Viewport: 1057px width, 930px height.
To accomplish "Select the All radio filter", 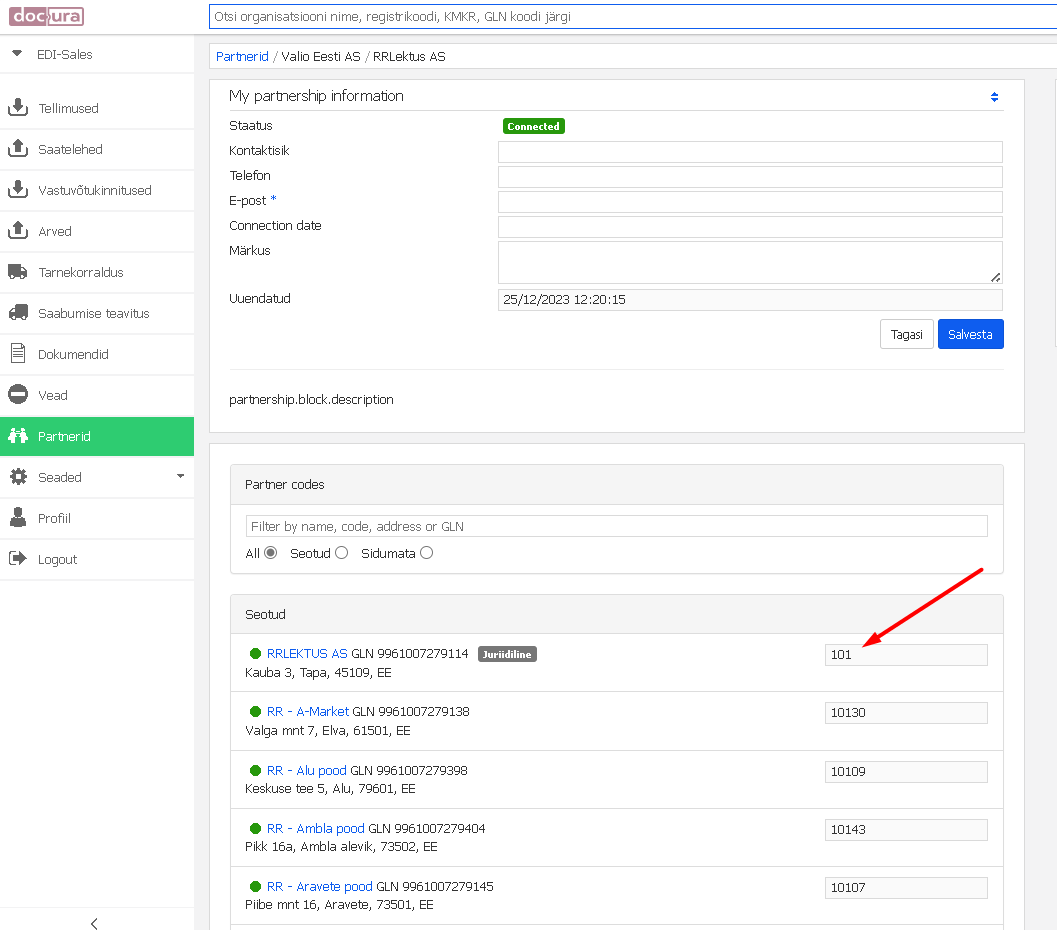I will pos(270,553).
